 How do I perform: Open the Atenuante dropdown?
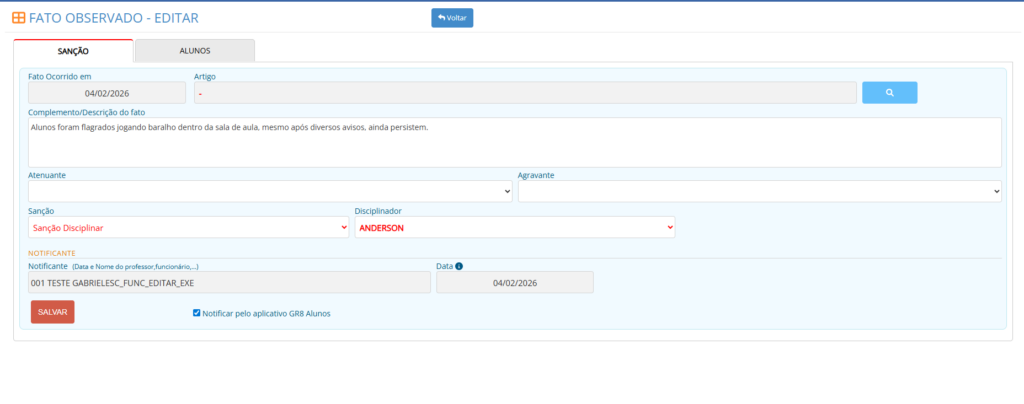pyautogui.click(x=270, y=191)
